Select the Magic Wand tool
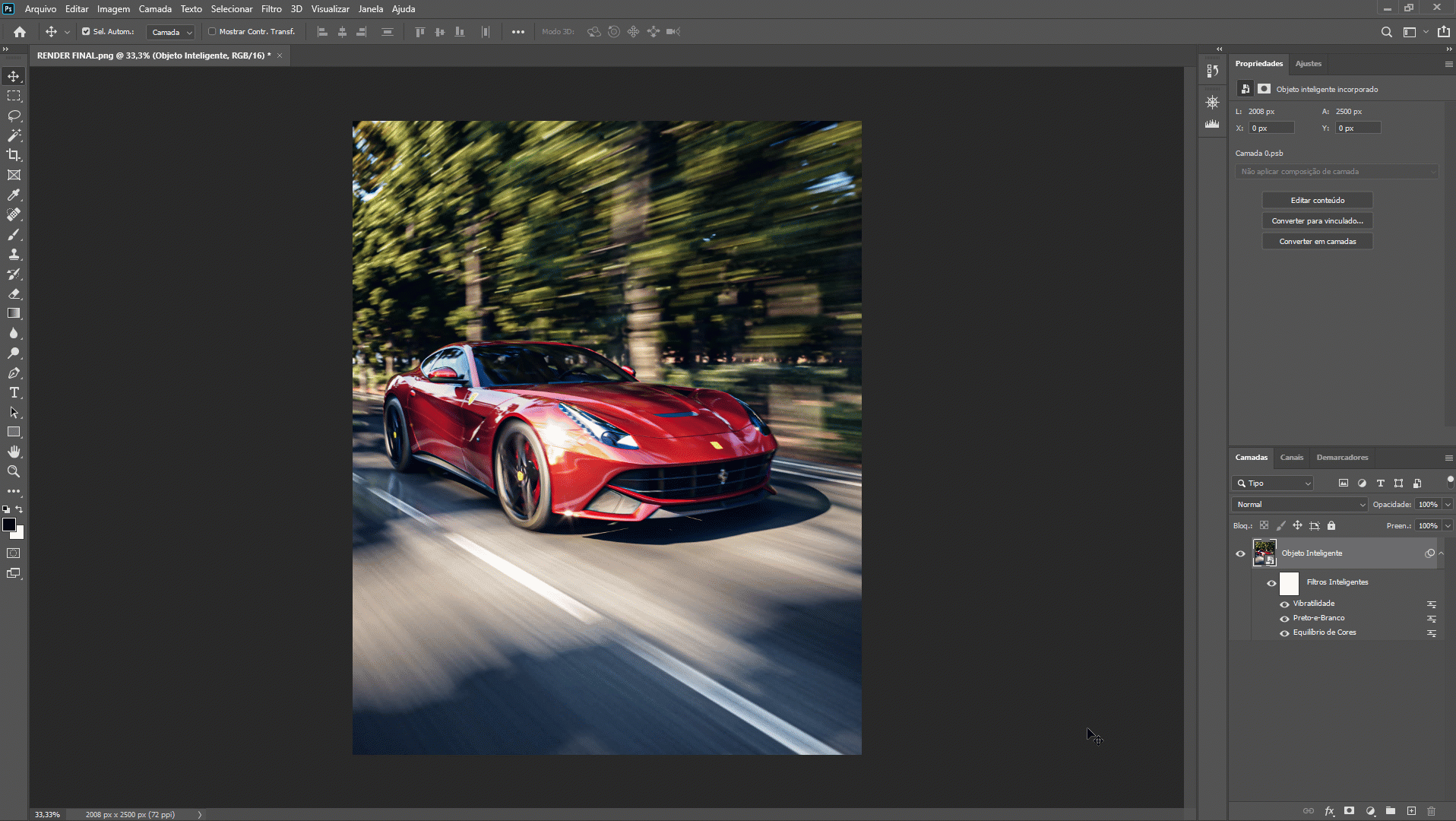This screenshot has height=821, width=1456. 14,135
